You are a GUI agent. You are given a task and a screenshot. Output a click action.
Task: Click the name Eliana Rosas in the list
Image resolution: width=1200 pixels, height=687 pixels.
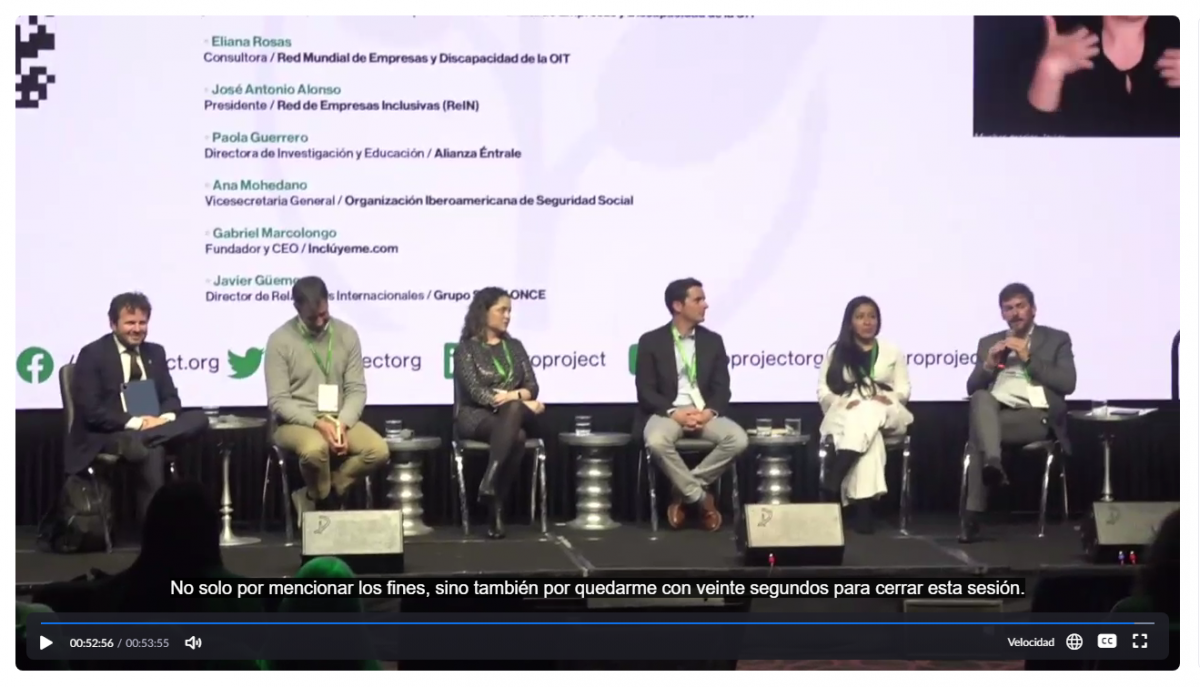tap(251, 42)
